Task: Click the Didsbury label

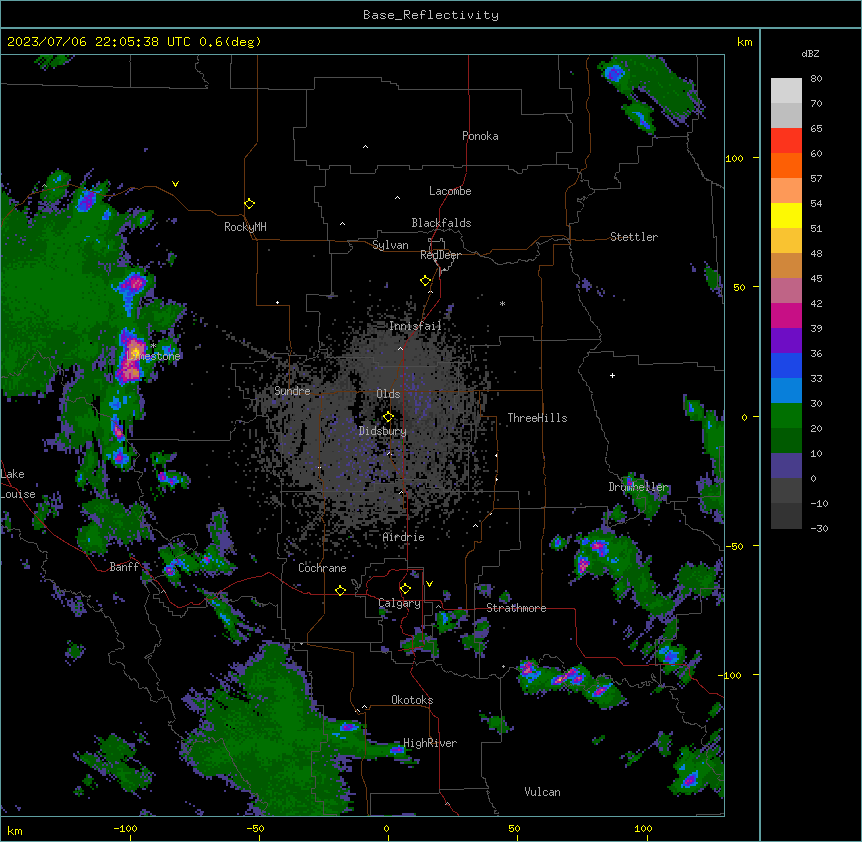Action: click(x=383, y=431)
